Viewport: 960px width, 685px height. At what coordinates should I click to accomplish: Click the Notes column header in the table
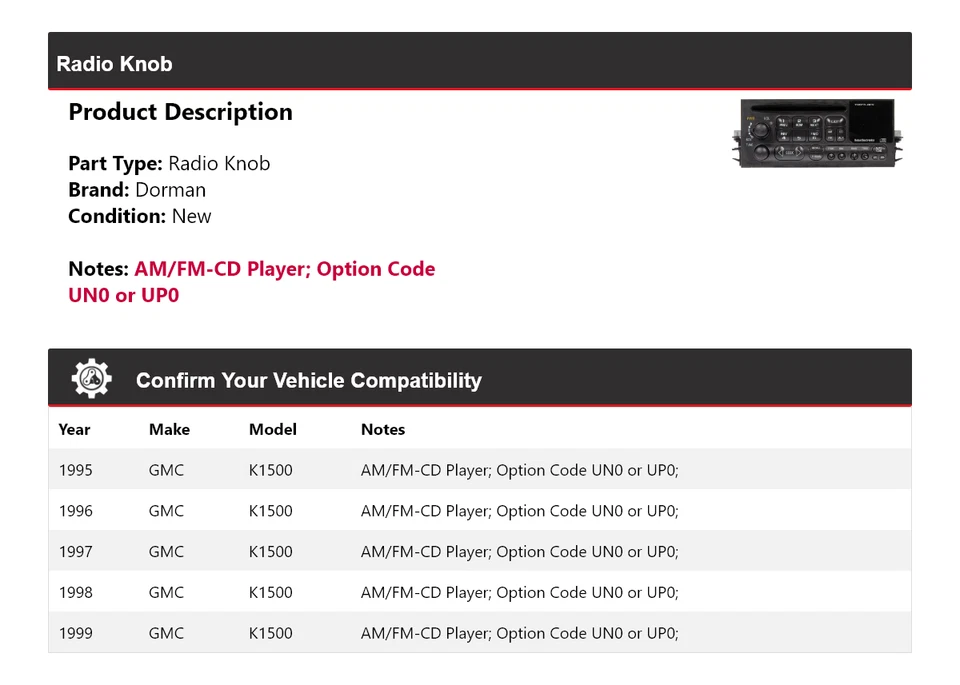[383, 429]
